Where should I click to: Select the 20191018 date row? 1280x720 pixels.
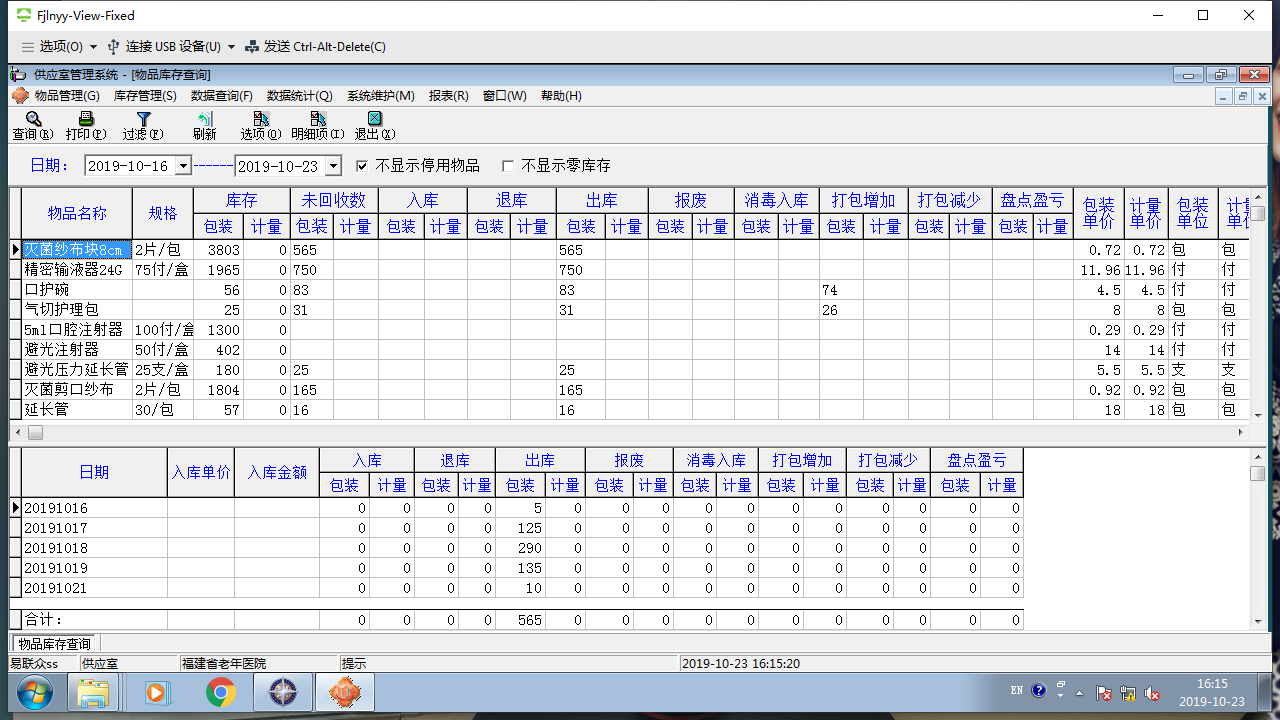pyautogui.click(x=517, y=548)
